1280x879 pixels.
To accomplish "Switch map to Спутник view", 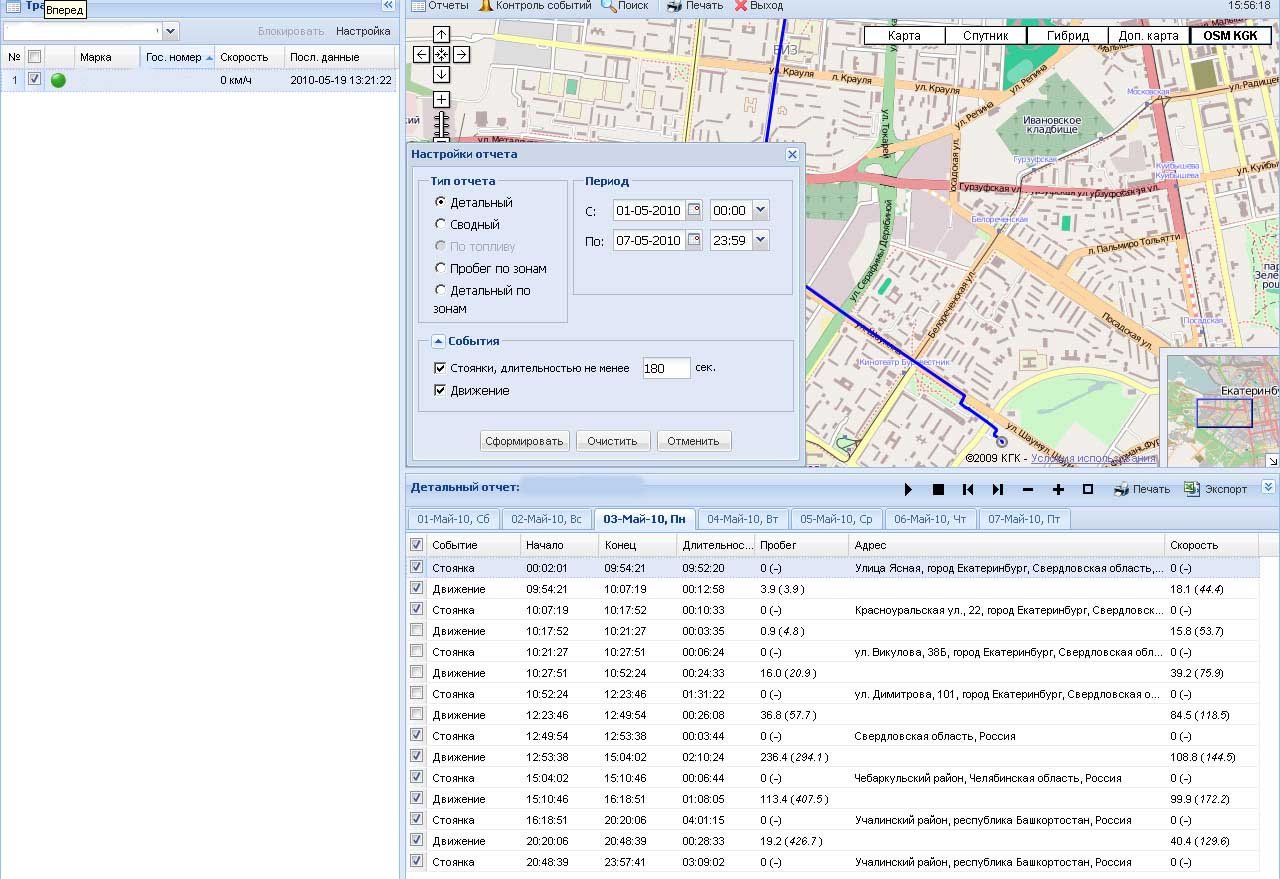I will click(x=985, y=36).
